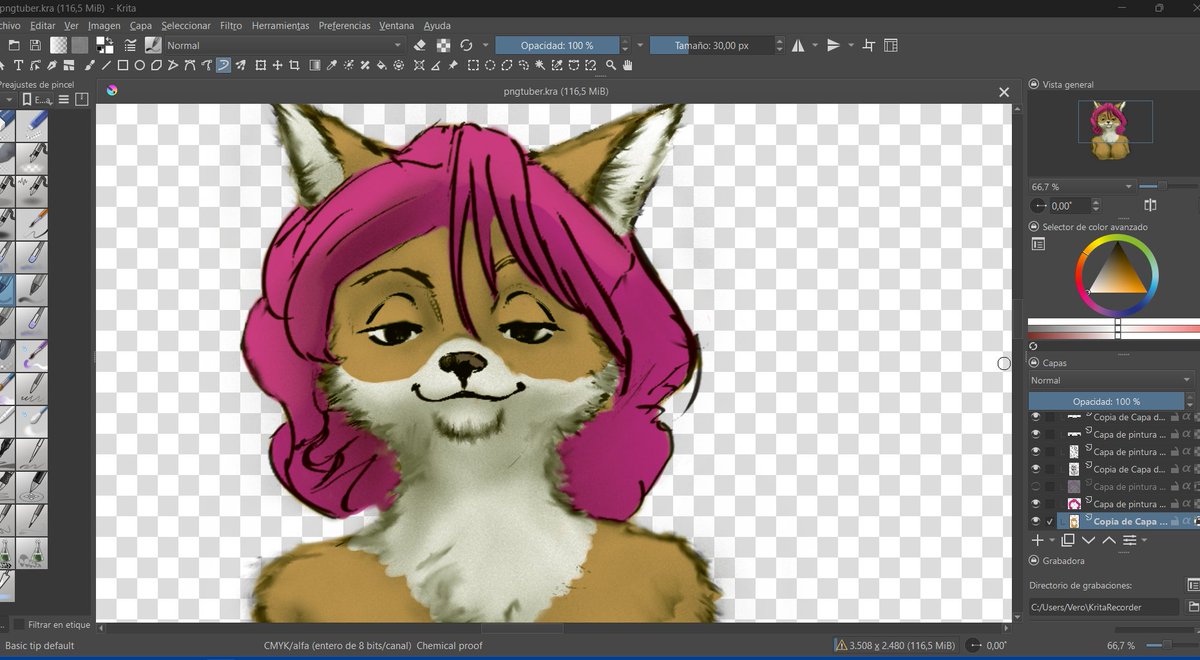Open the Herramientas menu

click(x=280, y=25)
